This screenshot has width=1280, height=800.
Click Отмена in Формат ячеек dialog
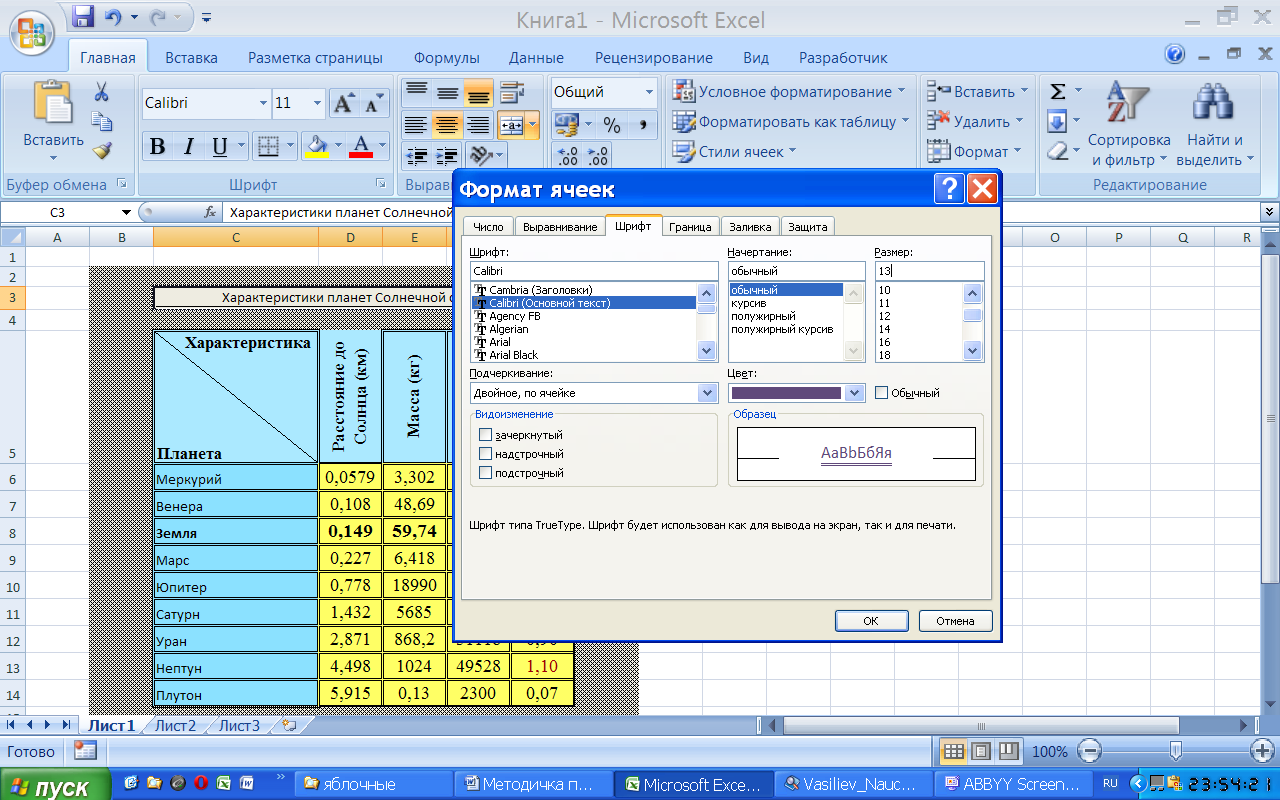(x=955, y=621)
